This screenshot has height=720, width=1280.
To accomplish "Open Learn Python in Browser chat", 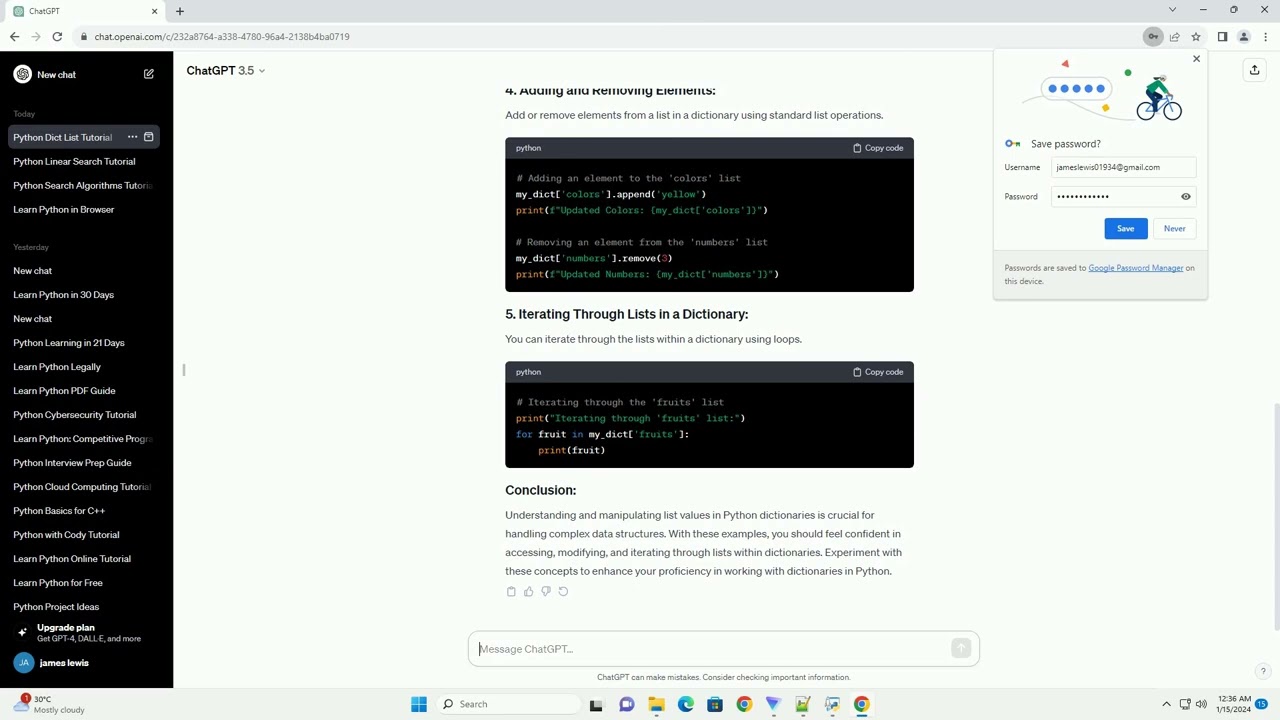I will click(x=64, y=209).
